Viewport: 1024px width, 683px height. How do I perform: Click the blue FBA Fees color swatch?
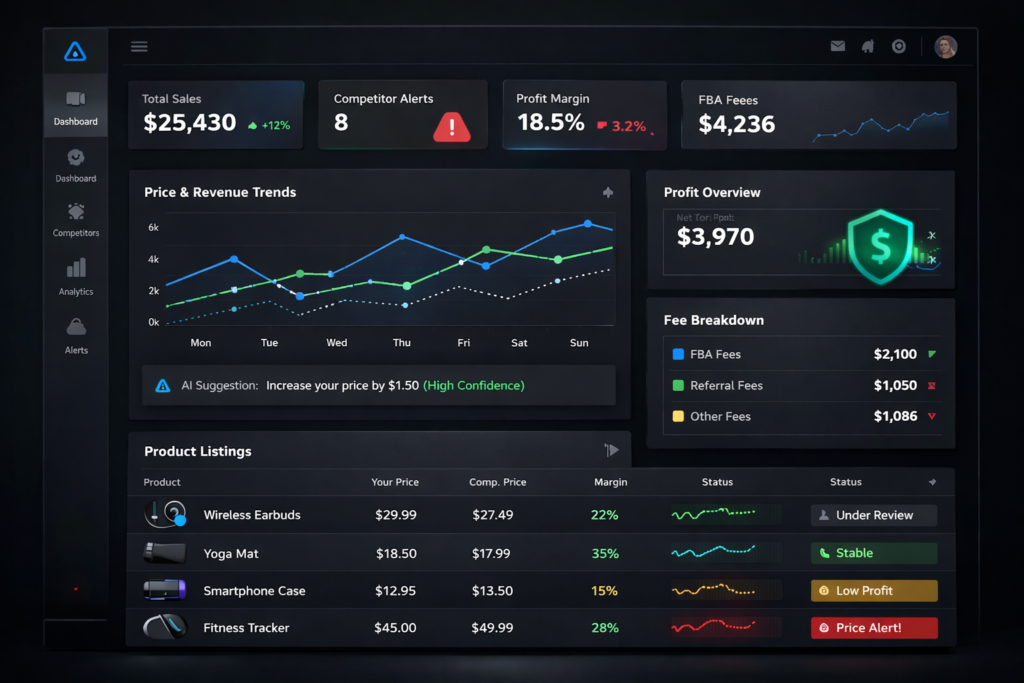click(x=678, y=354)
